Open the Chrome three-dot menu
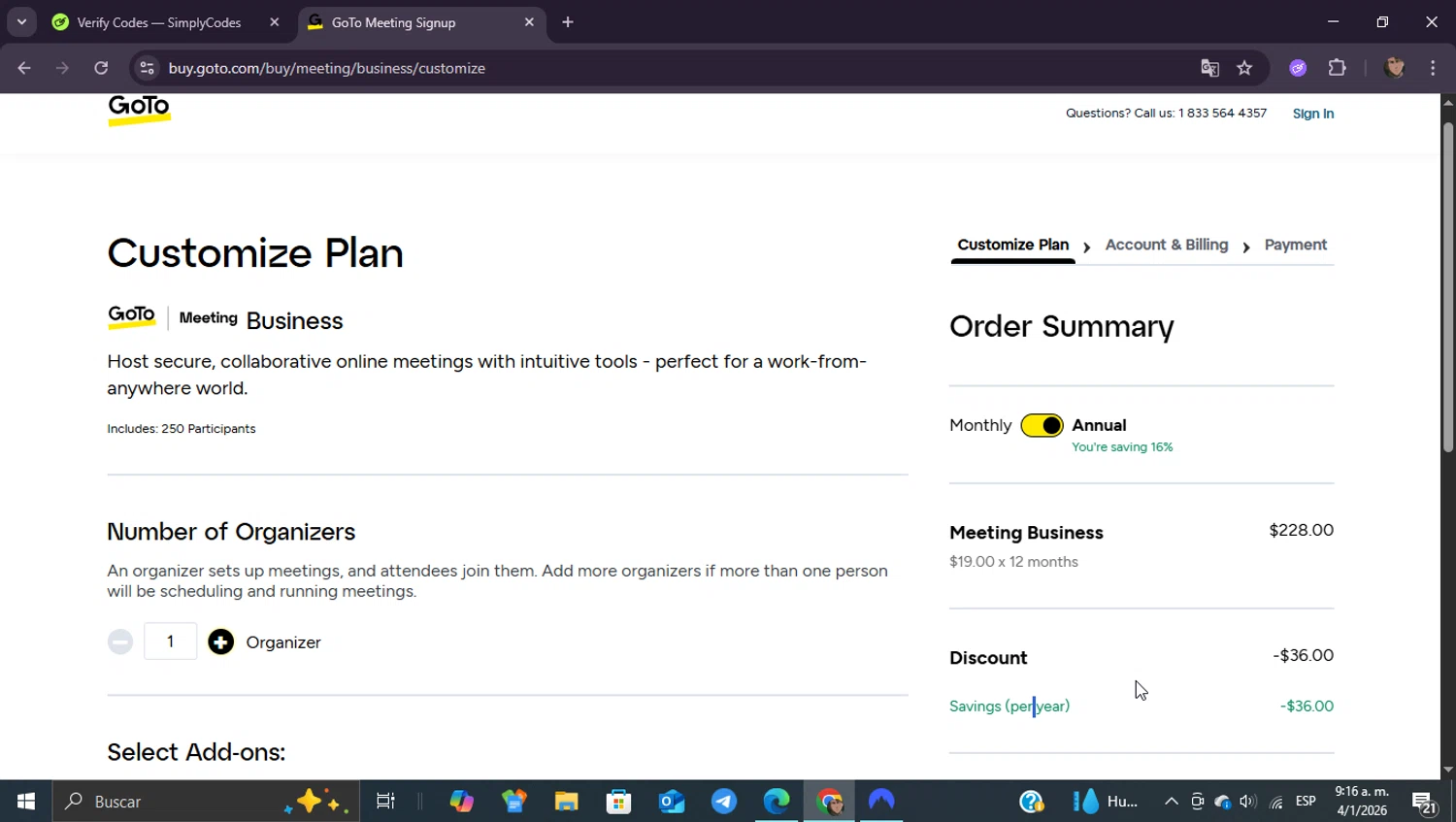Screen dimensions: 1456x822 coord(1433,68)
